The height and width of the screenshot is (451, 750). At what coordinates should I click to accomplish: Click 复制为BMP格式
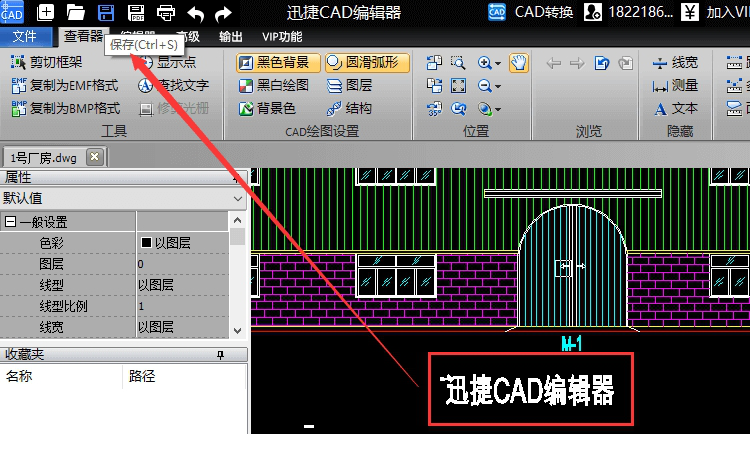[x=66, y=108]
